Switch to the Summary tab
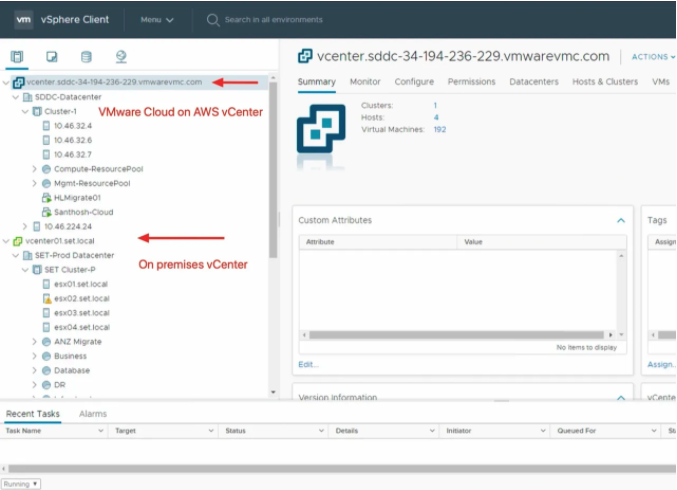The image size is (677, 490). pyautogui.click(x=316, y=82)
